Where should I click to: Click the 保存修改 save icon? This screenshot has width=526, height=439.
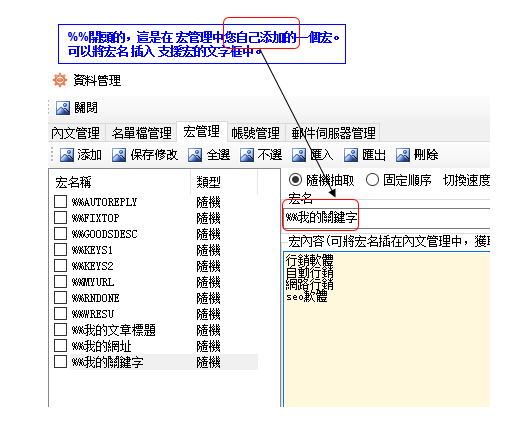pos(119,155)
